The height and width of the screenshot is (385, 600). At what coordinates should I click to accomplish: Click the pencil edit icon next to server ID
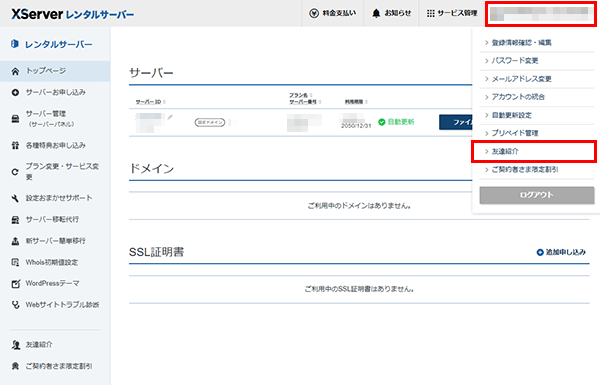[170, 117]
